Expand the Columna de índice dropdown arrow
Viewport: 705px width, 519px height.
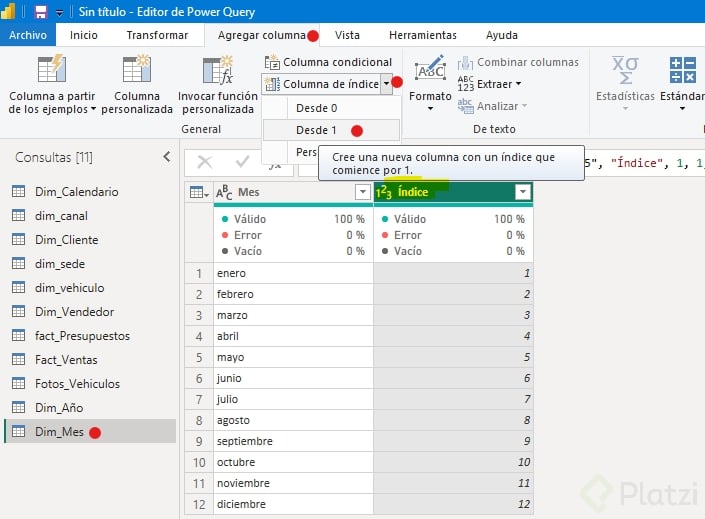coord(387,84)
